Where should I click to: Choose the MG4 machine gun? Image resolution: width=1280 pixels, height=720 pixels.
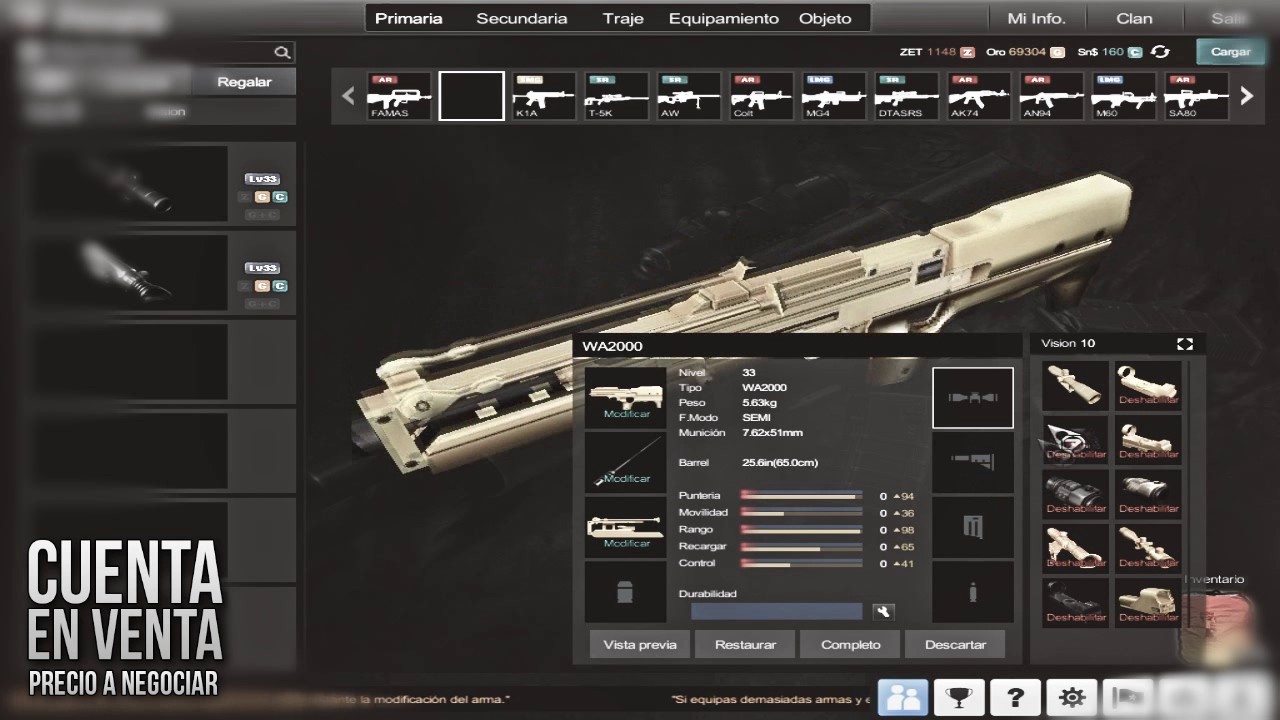point(833,96)
